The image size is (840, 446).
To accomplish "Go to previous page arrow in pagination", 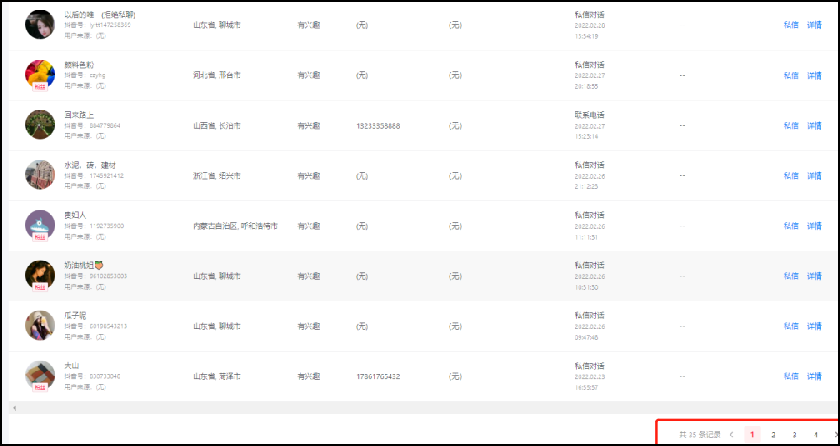I will point(731,435).
